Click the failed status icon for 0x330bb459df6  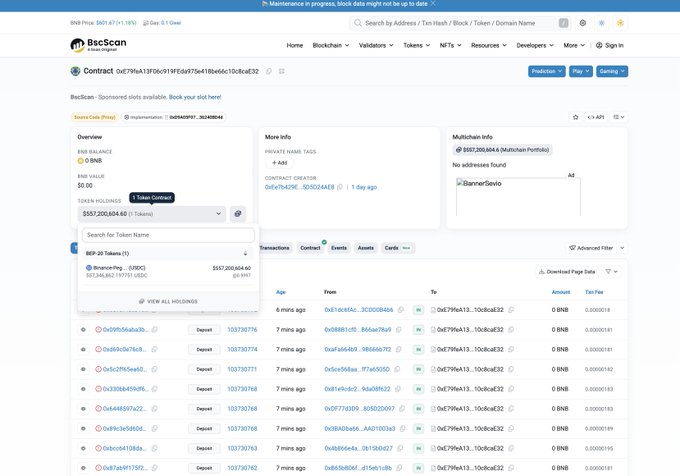(98, 389)
